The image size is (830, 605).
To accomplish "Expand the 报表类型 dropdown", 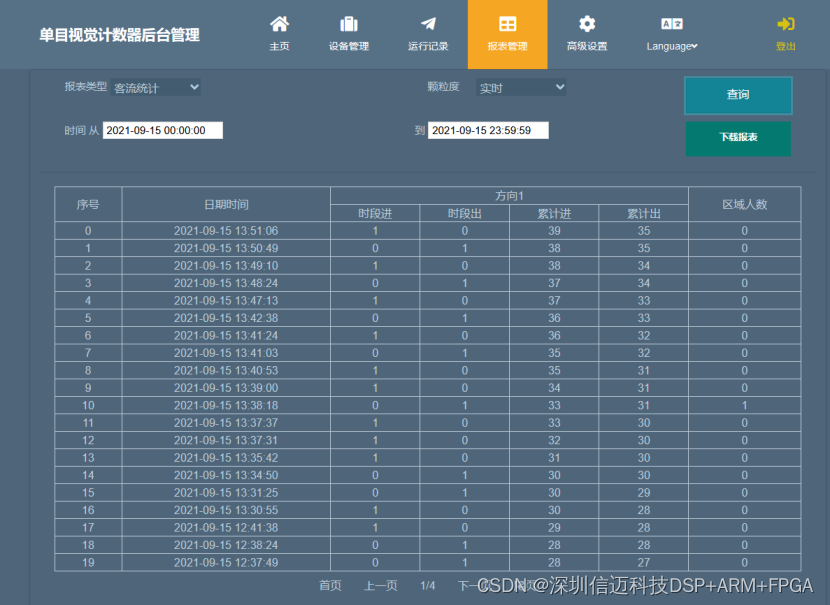I will [x=157, y=88].
